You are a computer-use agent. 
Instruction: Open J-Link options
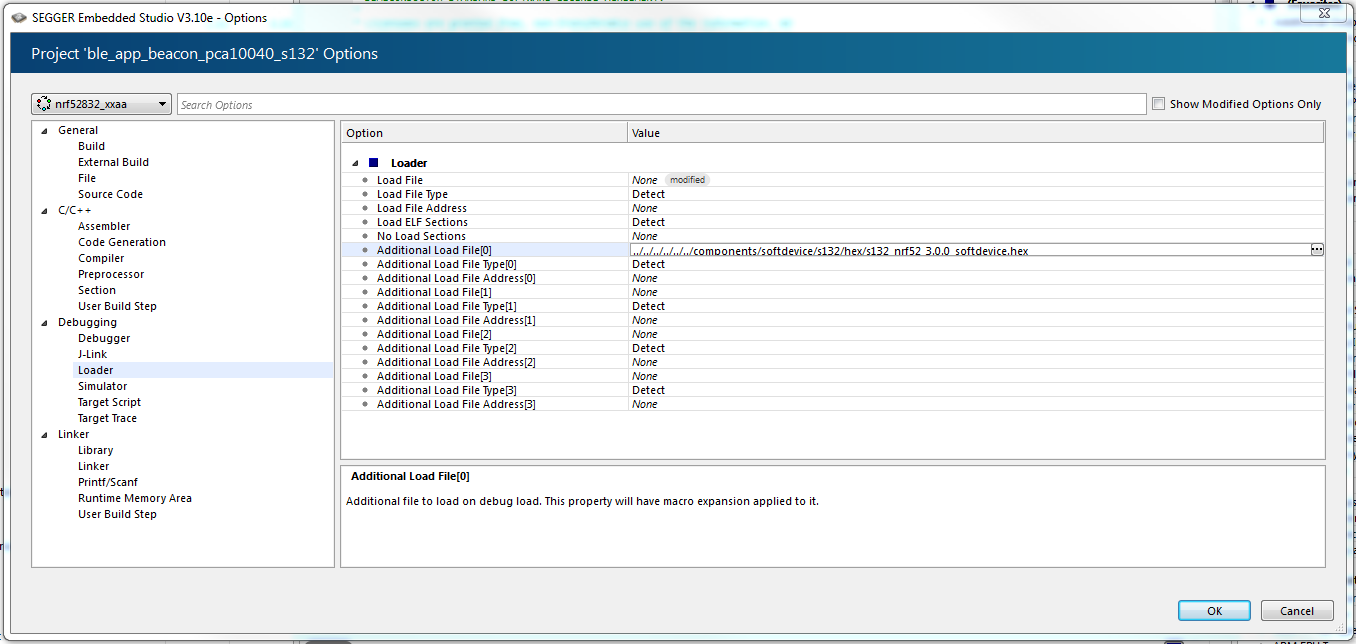[92, 354]
